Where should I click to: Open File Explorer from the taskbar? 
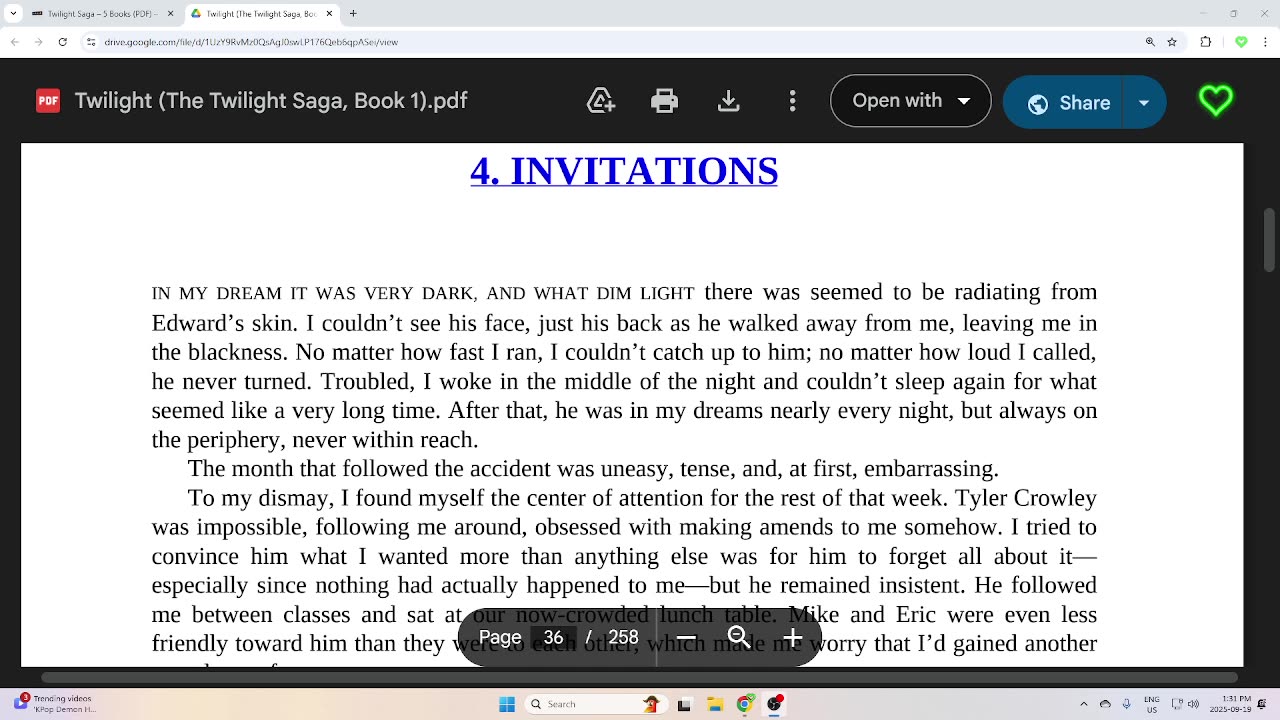tap(715, 704)
